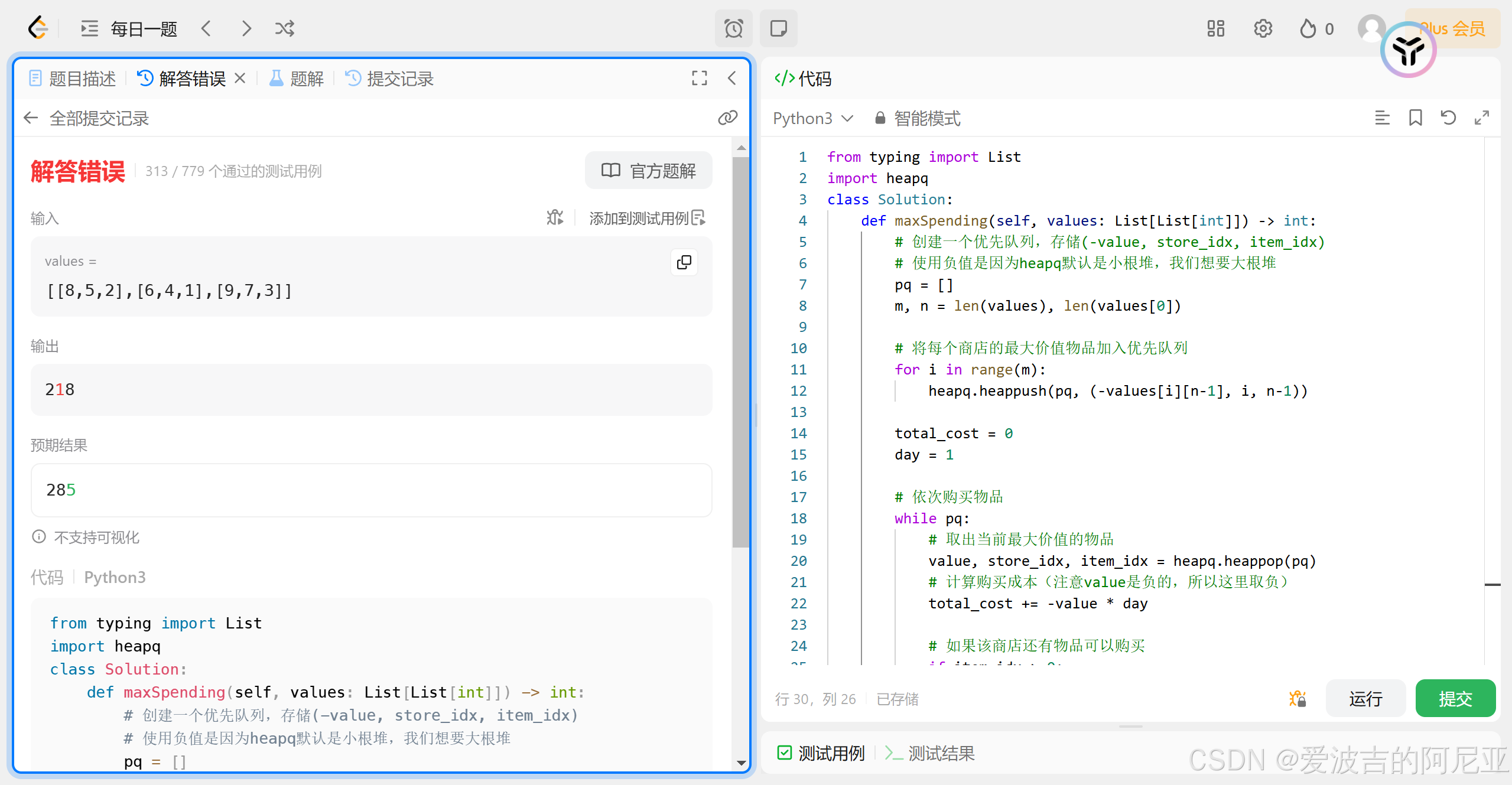Click the format code lines icon
Screen dimensions: 1512x785
pos(1382,118)
